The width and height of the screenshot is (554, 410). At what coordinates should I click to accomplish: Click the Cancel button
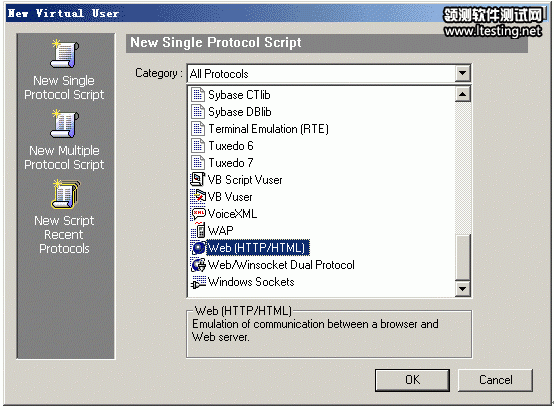pos(495,380)
